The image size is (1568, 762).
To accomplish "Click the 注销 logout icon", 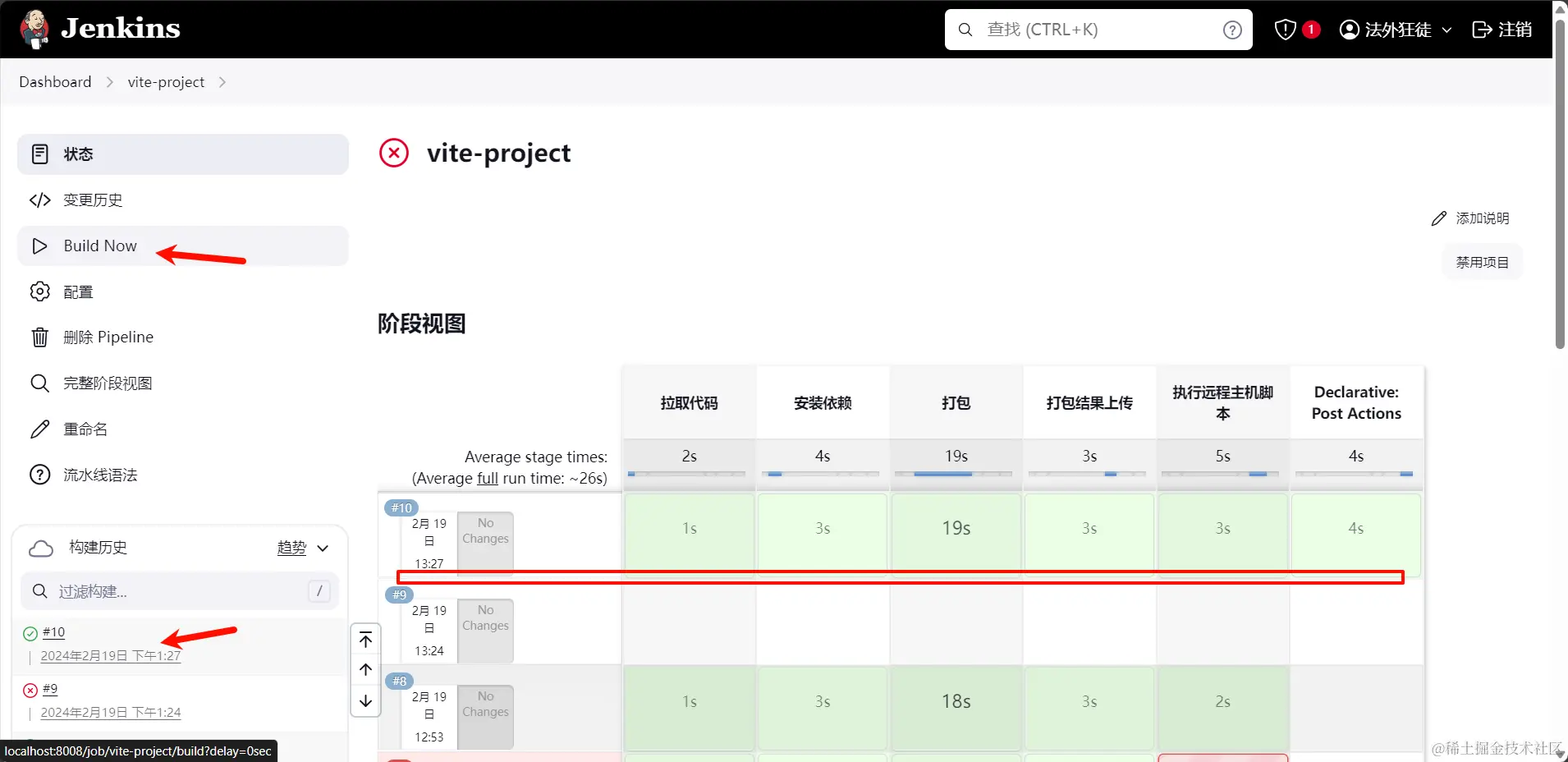I will (x=1482, y=30).
